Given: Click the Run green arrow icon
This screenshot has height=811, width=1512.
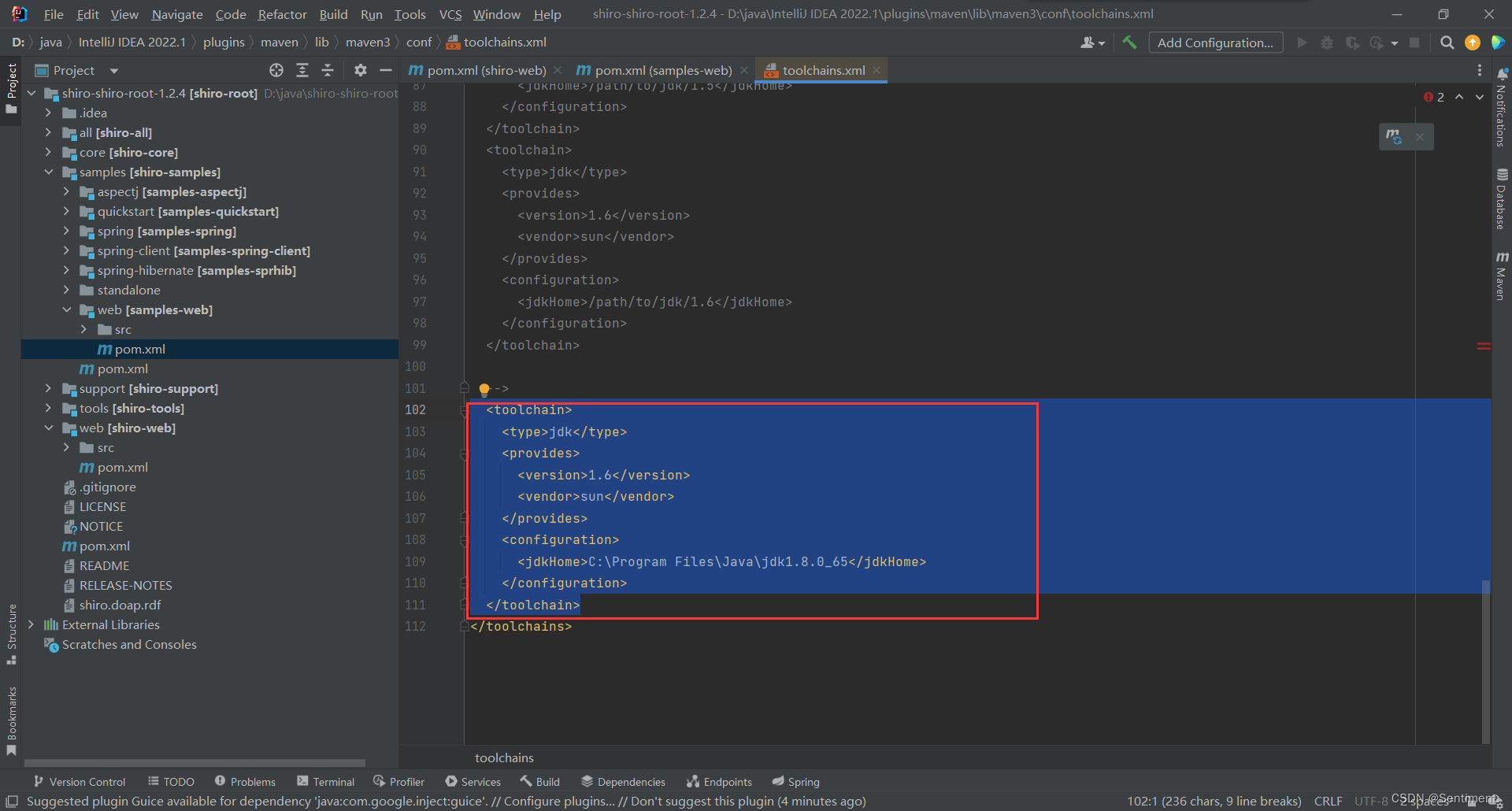Looking at the screenshot, I should pos(1302,43).
